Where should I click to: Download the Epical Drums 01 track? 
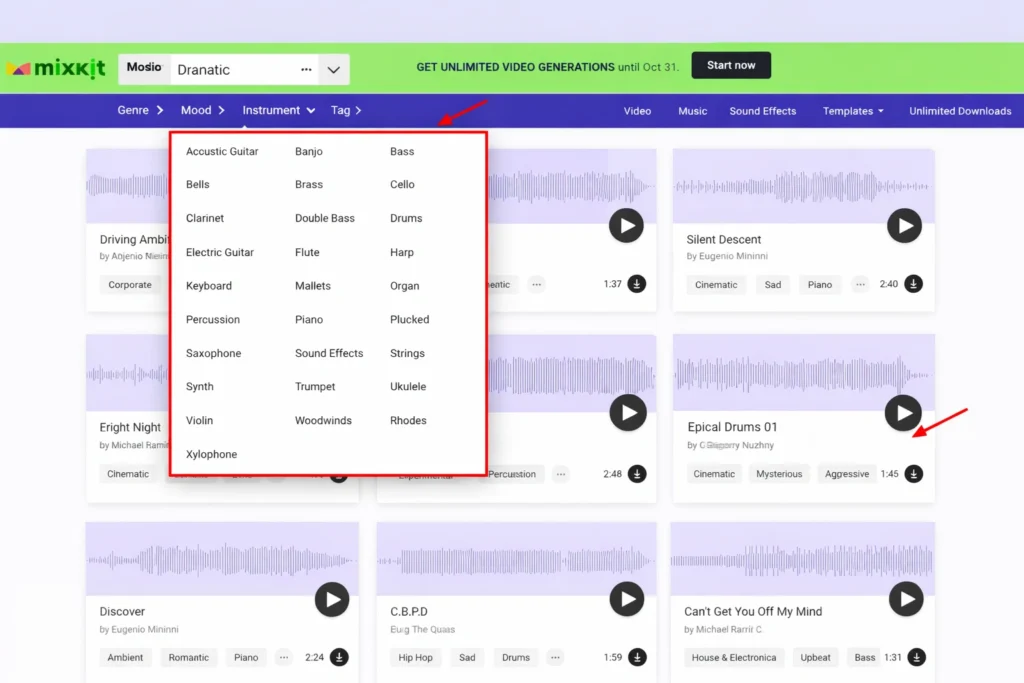pyautogui.click(x=913, y=474)
